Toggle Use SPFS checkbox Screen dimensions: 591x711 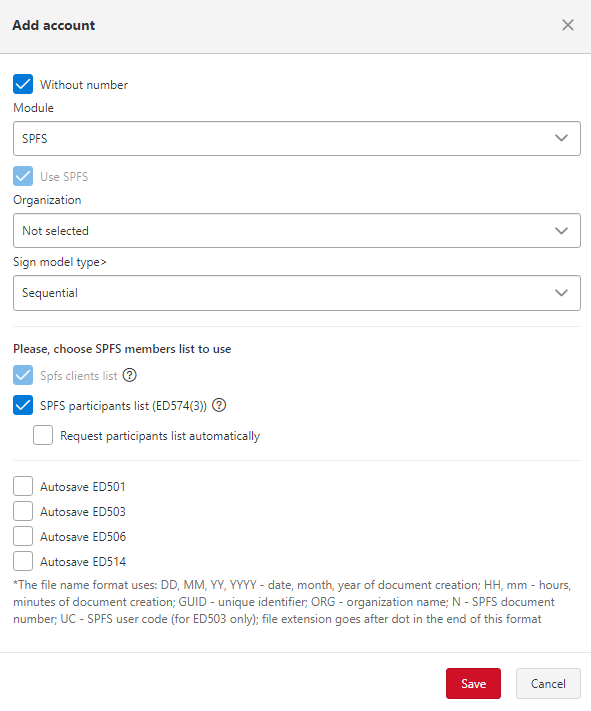(23, 176)
